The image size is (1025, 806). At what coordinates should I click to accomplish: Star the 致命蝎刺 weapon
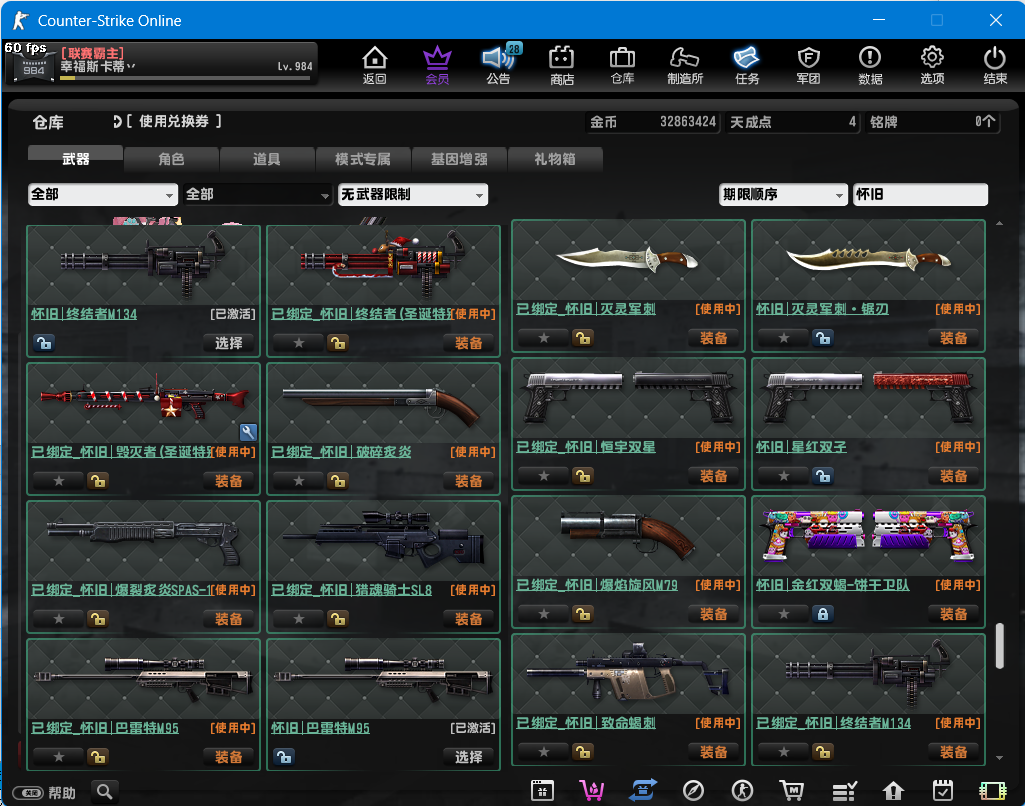pyautogui.click(x=544, y=752)
